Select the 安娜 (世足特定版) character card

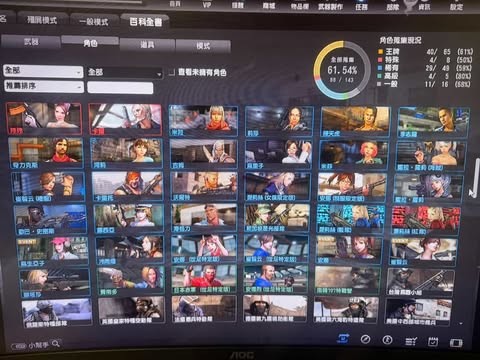(204, 248)
